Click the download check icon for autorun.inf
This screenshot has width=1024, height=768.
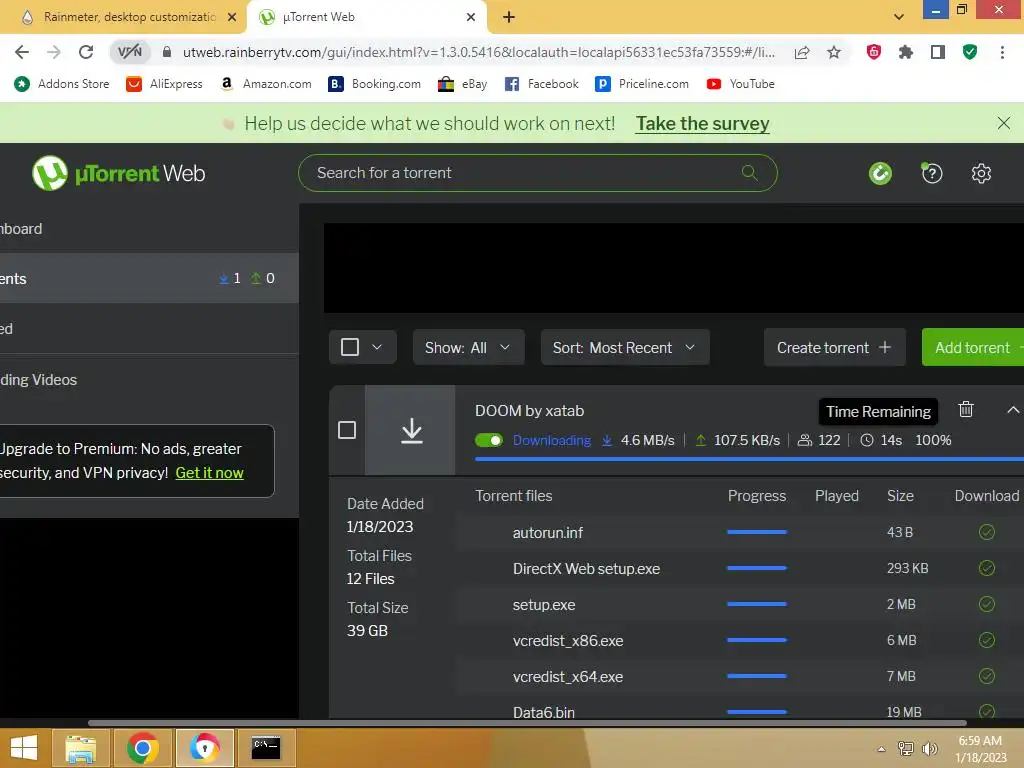click(987, 532)
